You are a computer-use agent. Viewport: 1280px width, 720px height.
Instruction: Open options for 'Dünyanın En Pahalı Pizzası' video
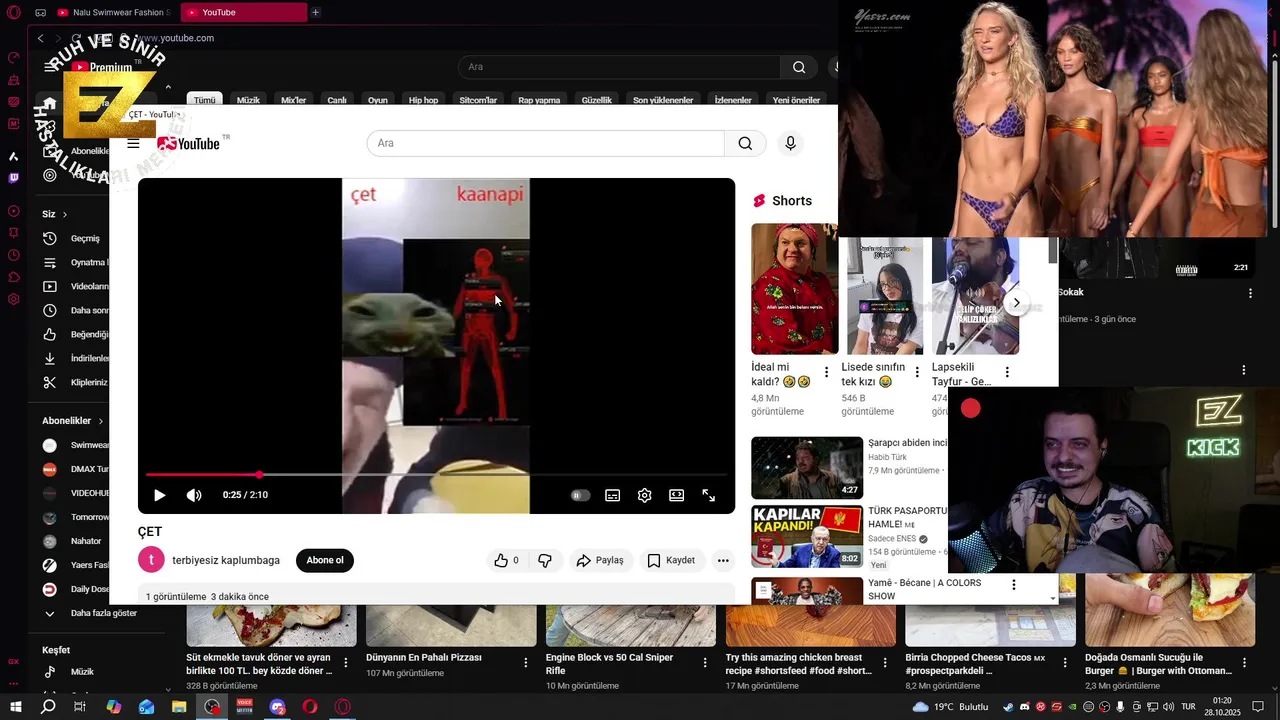click(x=526, y=662)
